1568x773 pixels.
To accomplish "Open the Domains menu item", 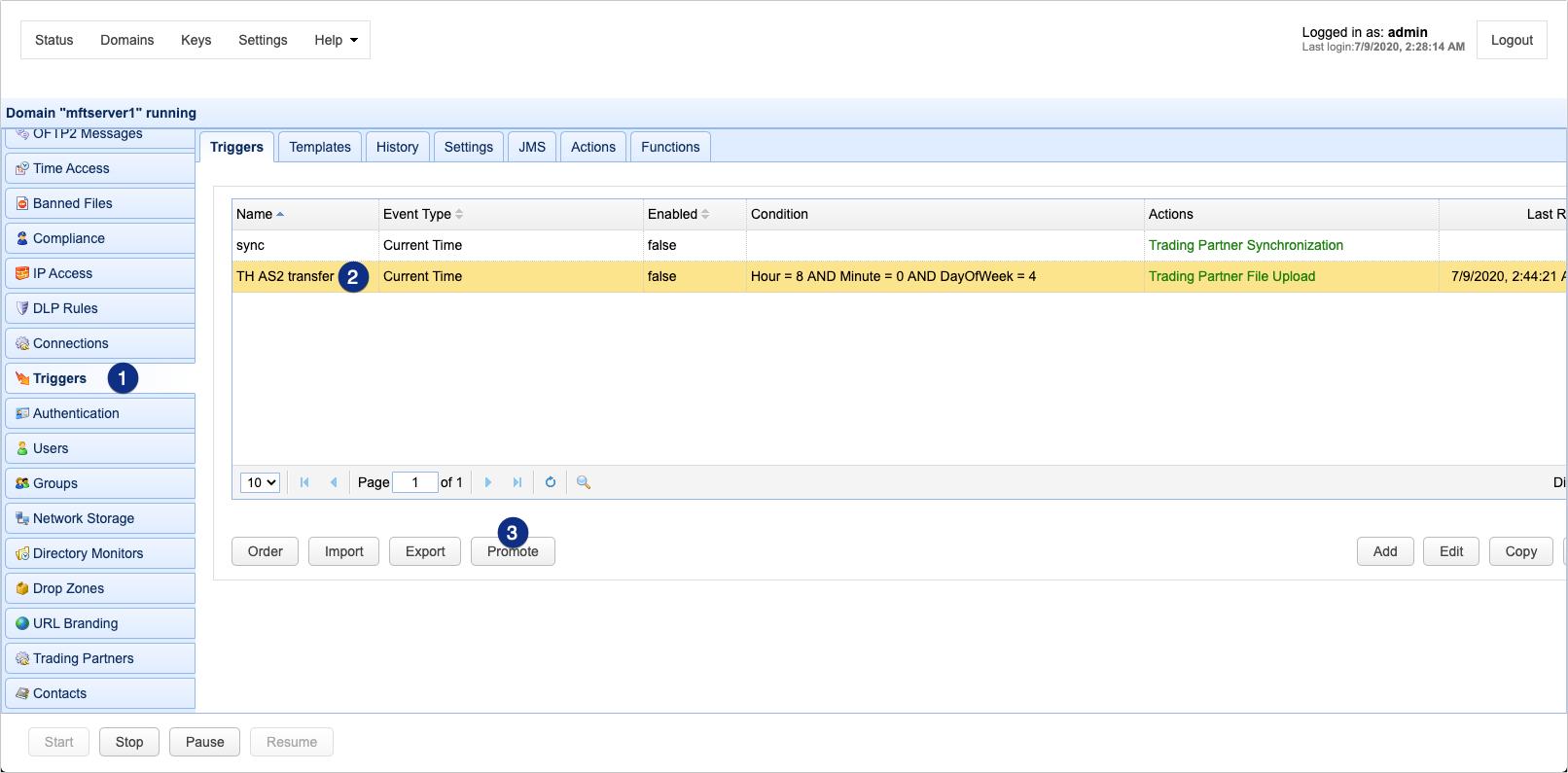I will tap(127, 40).
